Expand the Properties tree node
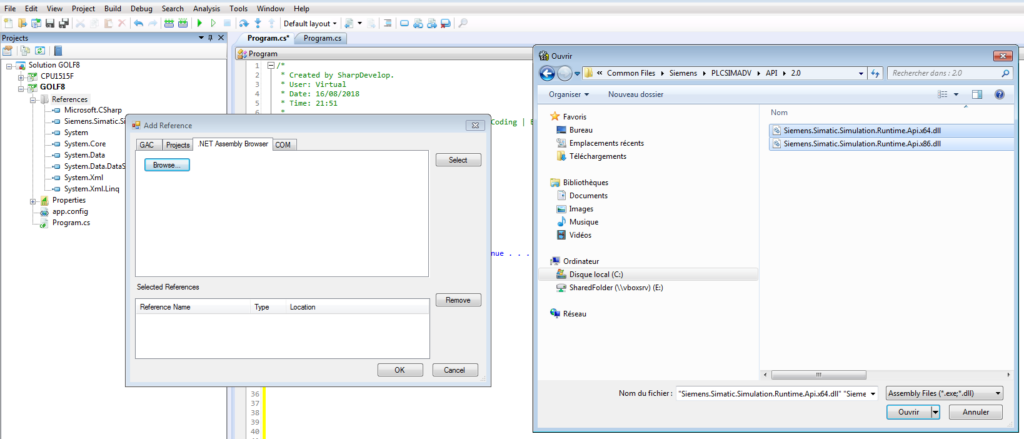Viewport: 1024px width, 439px height. coord(33,201)
